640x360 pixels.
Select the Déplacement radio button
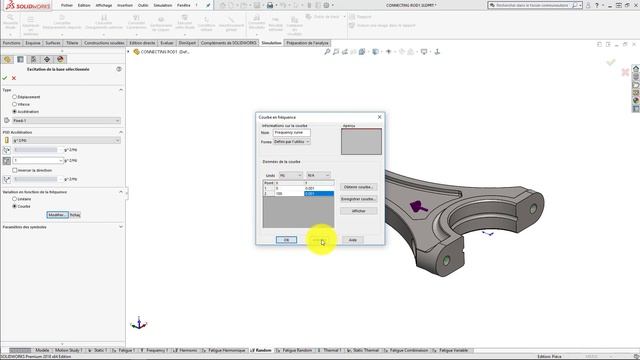point(15,97)
